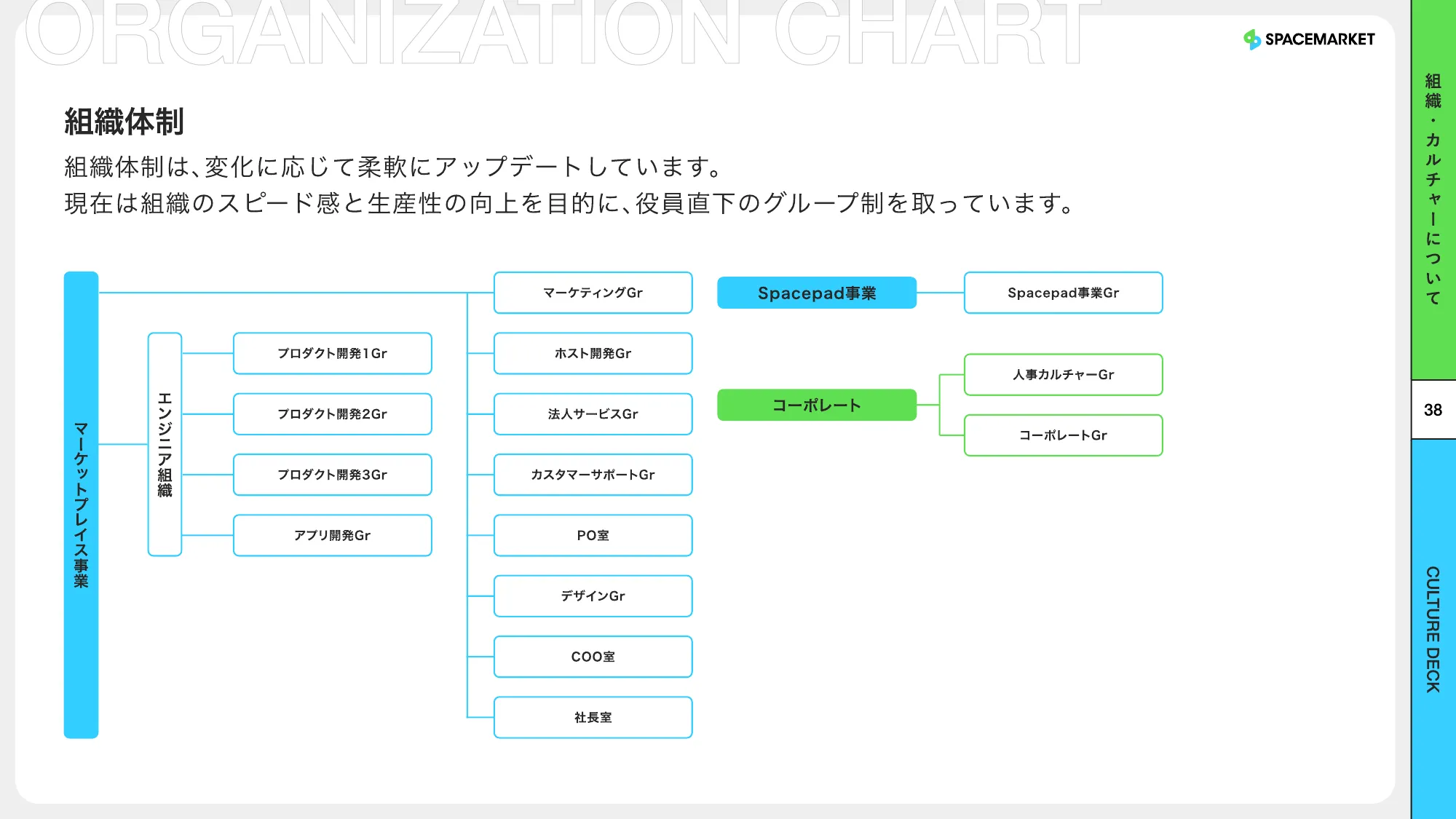Click the 社長室 box
This screenshot has height=819, width=1456.
pos(593,717)
